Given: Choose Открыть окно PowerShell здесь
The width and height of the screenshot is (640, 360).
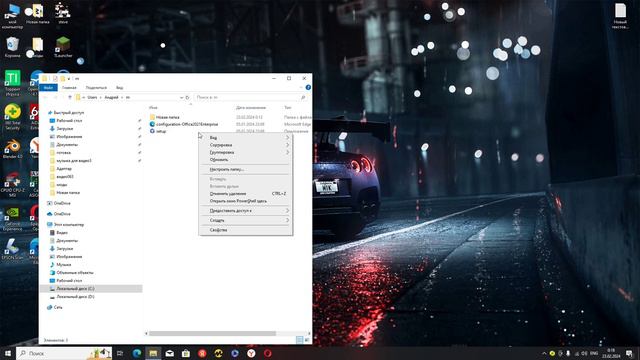Looking at the screenshot, I should click(x=246, y=201).
